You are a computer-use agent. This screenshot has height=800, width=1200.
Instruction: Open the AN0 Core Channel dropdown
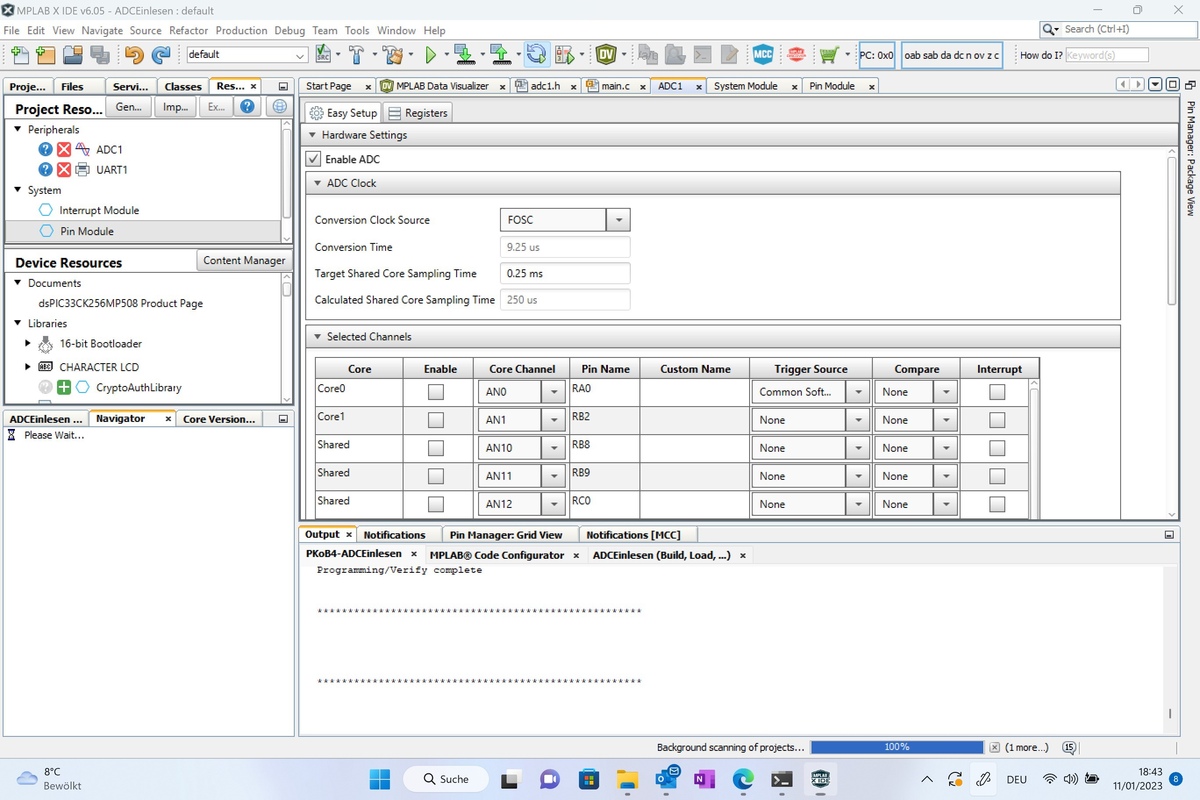tap(554, 392)
